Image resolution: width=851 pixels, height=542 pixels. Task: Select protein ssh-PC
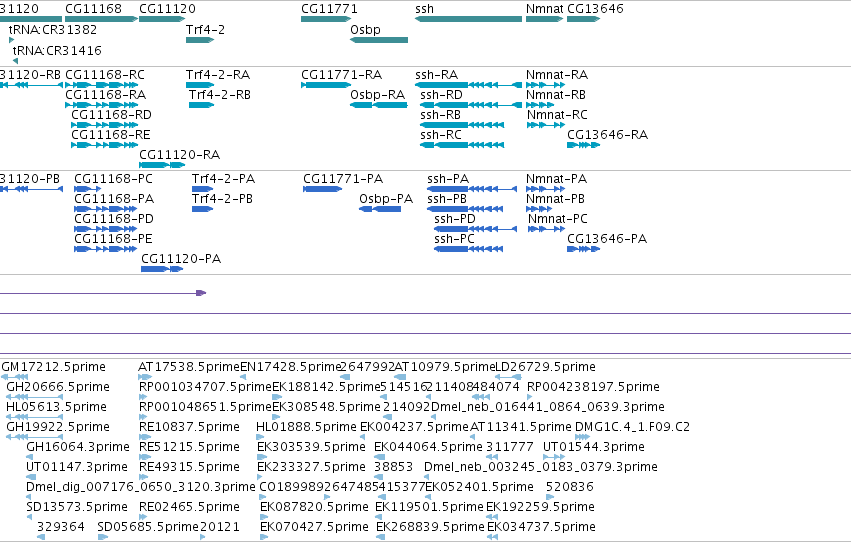pos(454,239)
